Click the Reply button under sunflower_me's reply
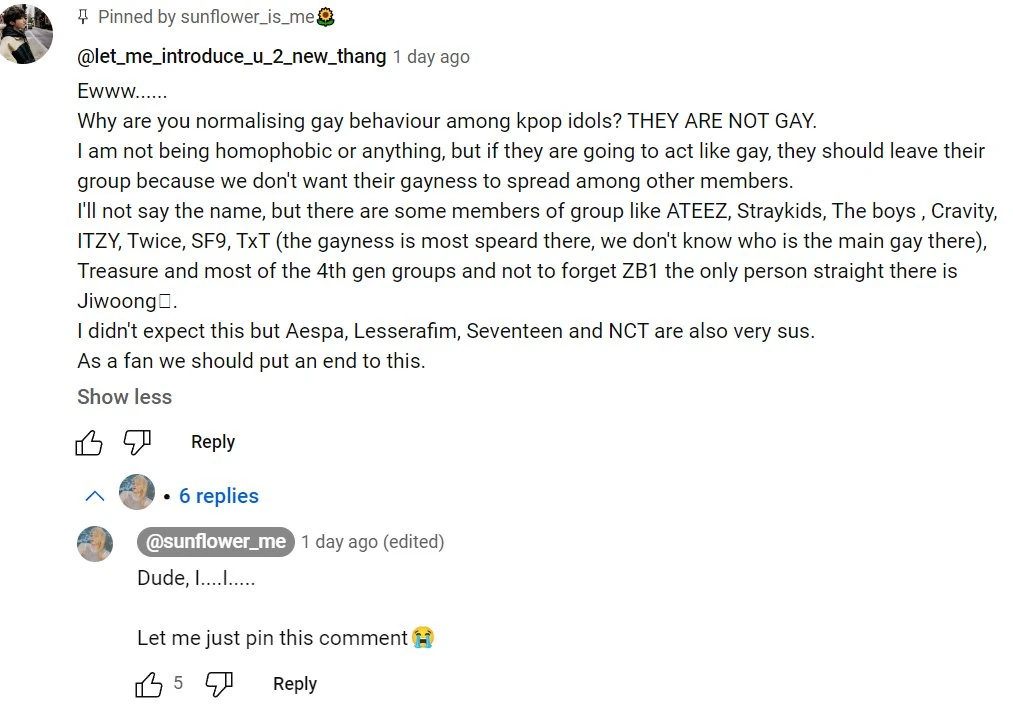The image size is (1013, 705). coord(294,683)
